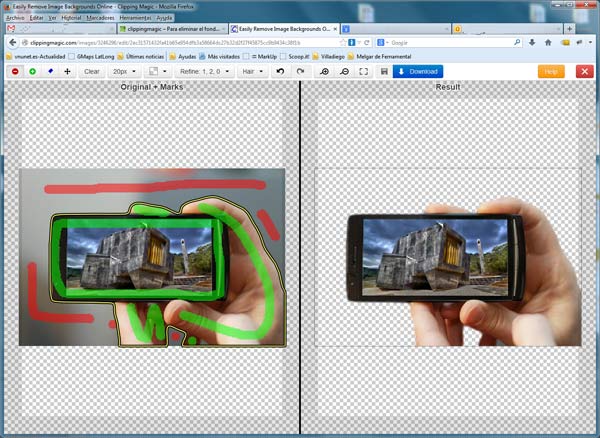The height and width of the screenshot is (438, 600).
Task: Click the Clear button
Action: coord(91,72)
